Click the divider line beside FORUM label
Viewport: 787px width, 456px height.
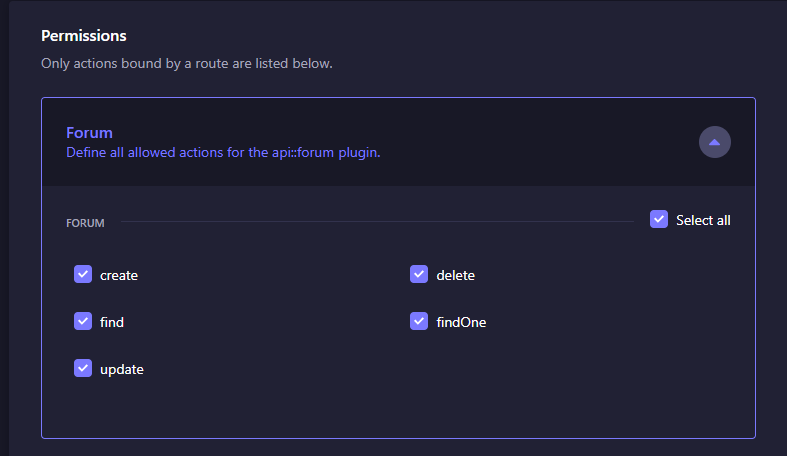coord(377,221)
